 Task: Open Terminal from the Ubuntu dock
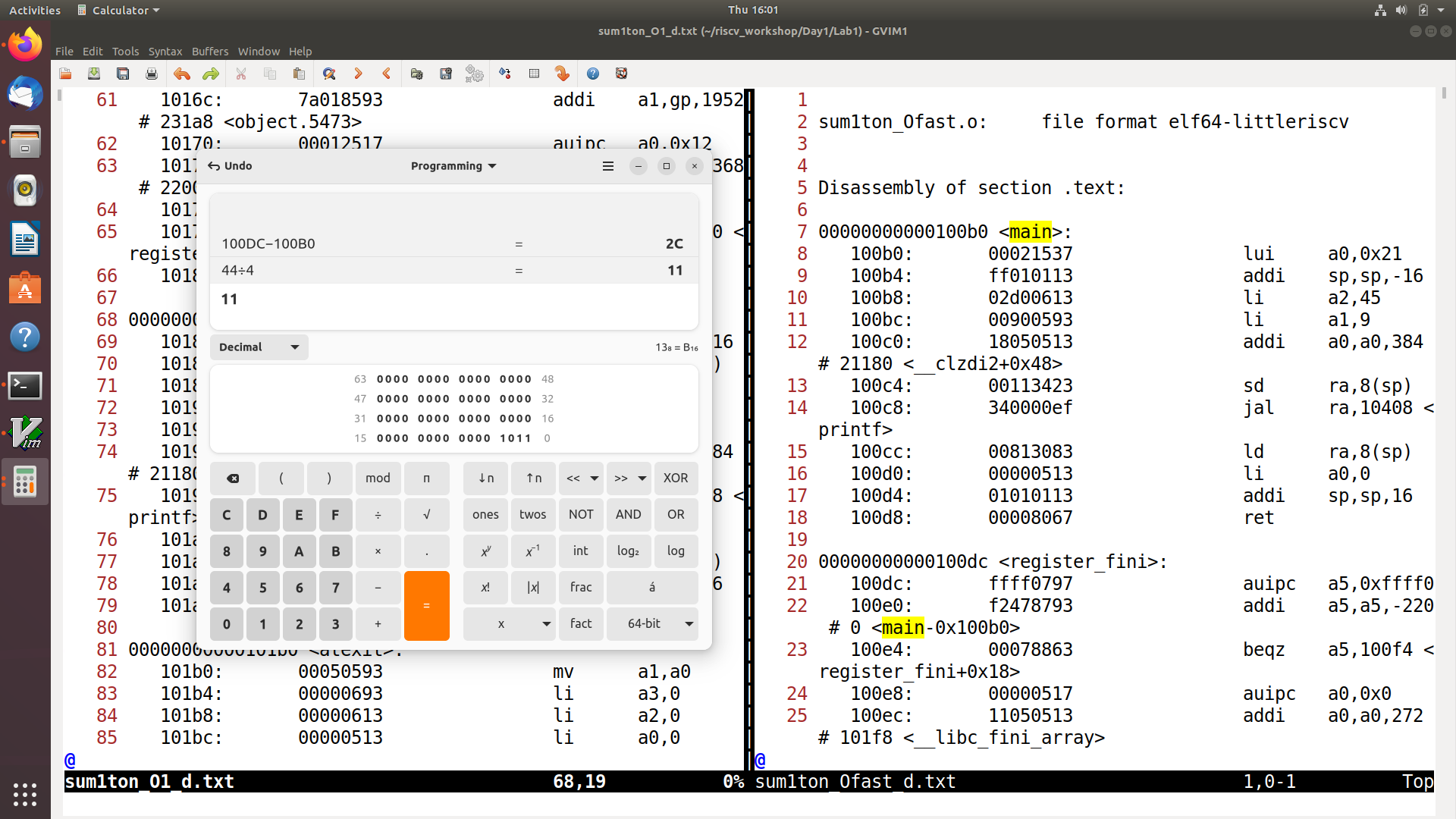25,385
